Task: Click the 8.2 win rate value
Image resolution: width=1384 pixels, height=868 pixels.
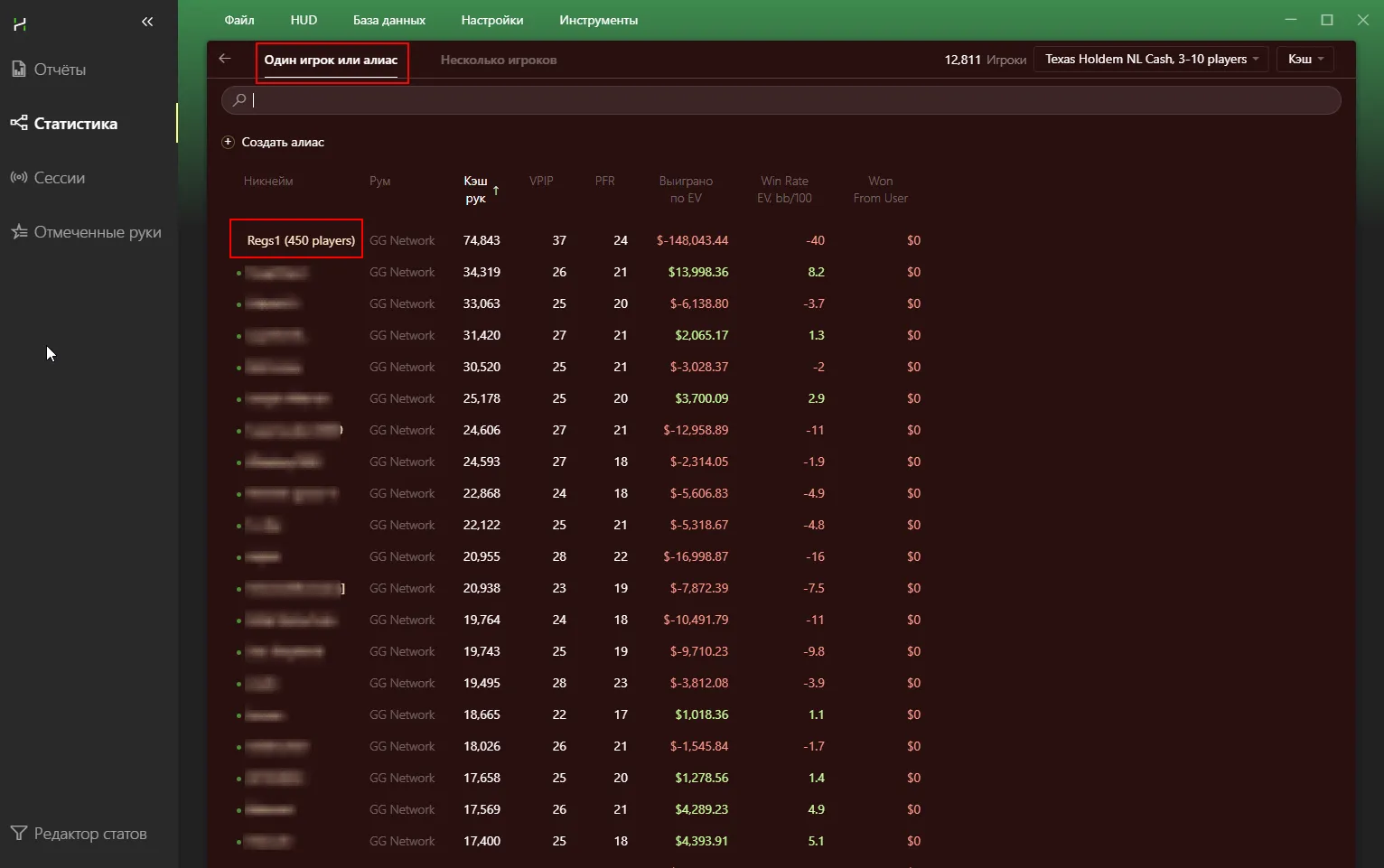Action: 816,272
